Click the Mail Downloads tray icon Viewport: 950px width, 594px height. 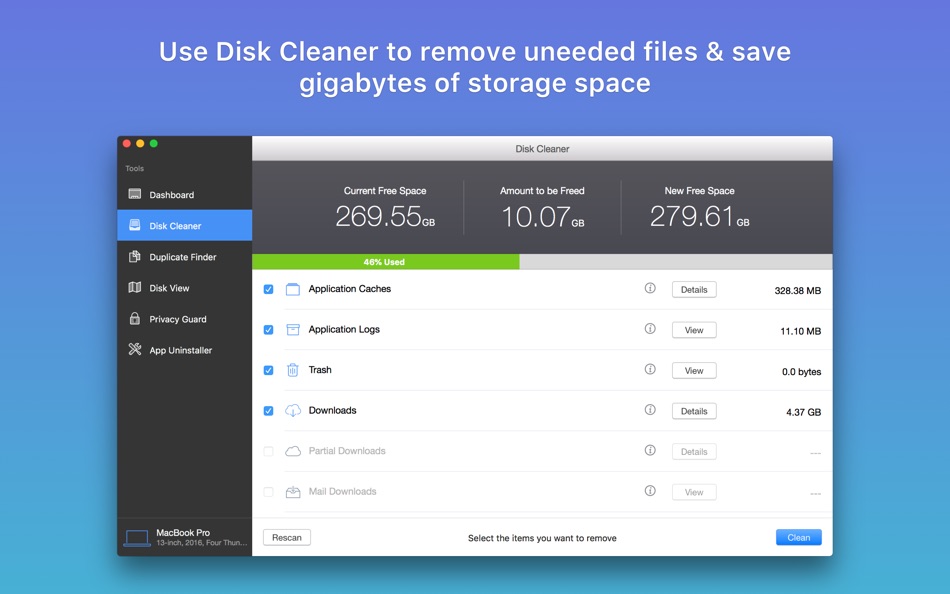pyautogui.click(x=293, y=492)
